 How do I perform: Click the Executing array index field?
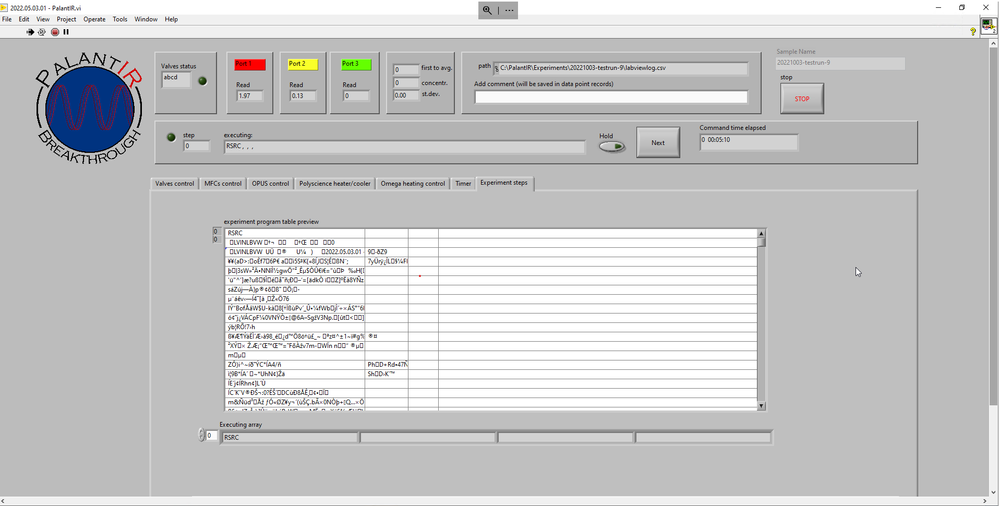[212, 435]
